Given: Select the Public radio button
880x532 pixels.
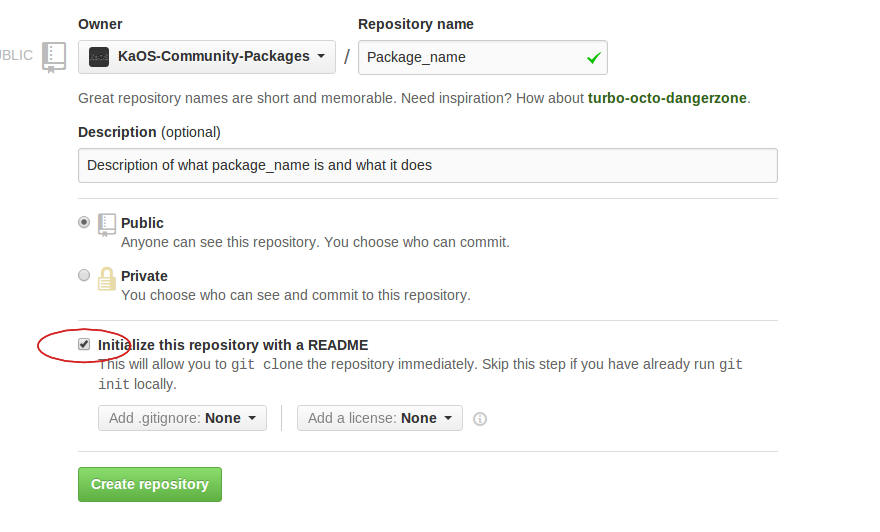Looking at the screenshot, I should pos(84,222).
